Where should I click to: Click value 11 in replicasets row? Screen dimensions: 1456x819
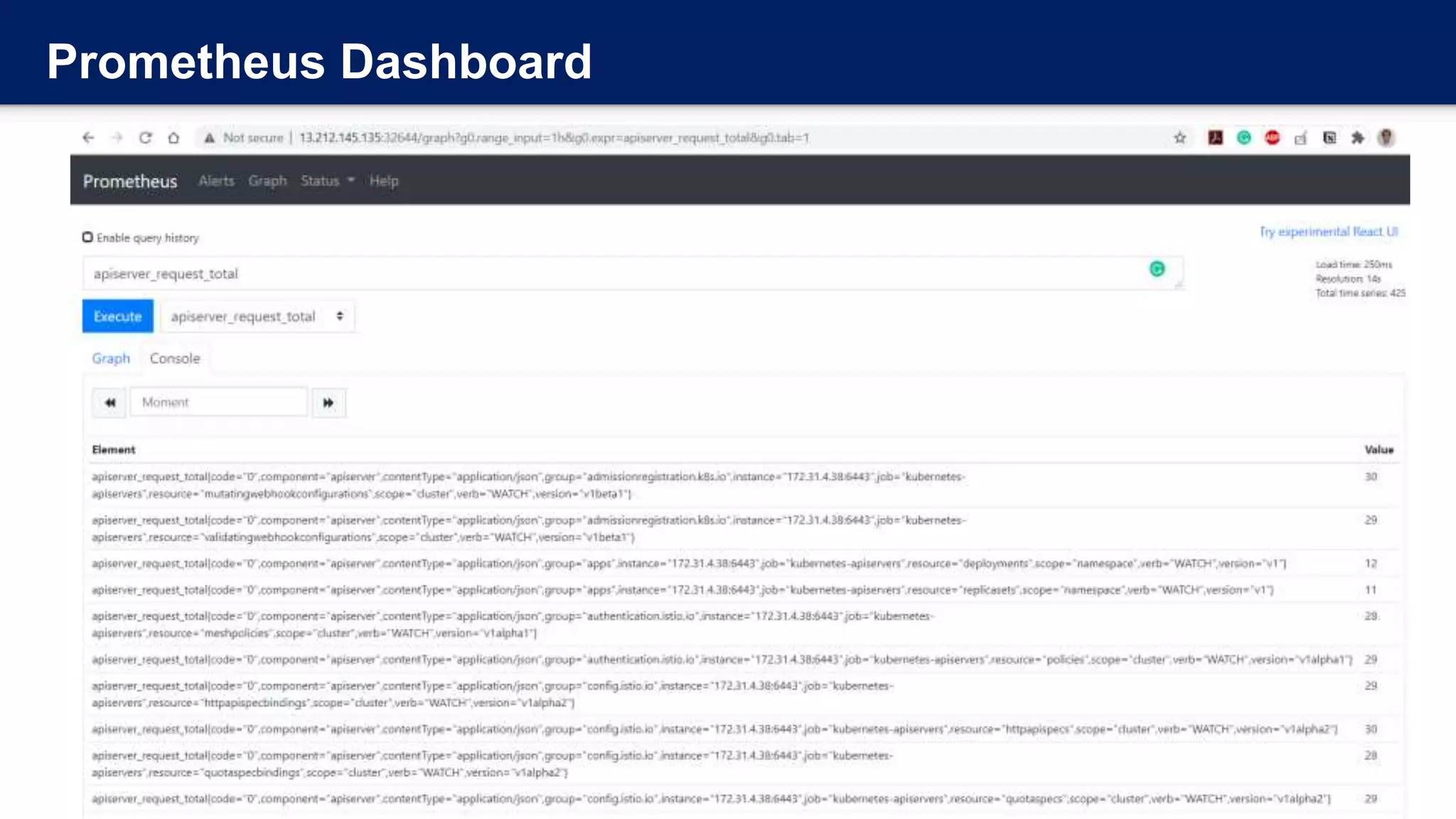[x=1371, y=590]
